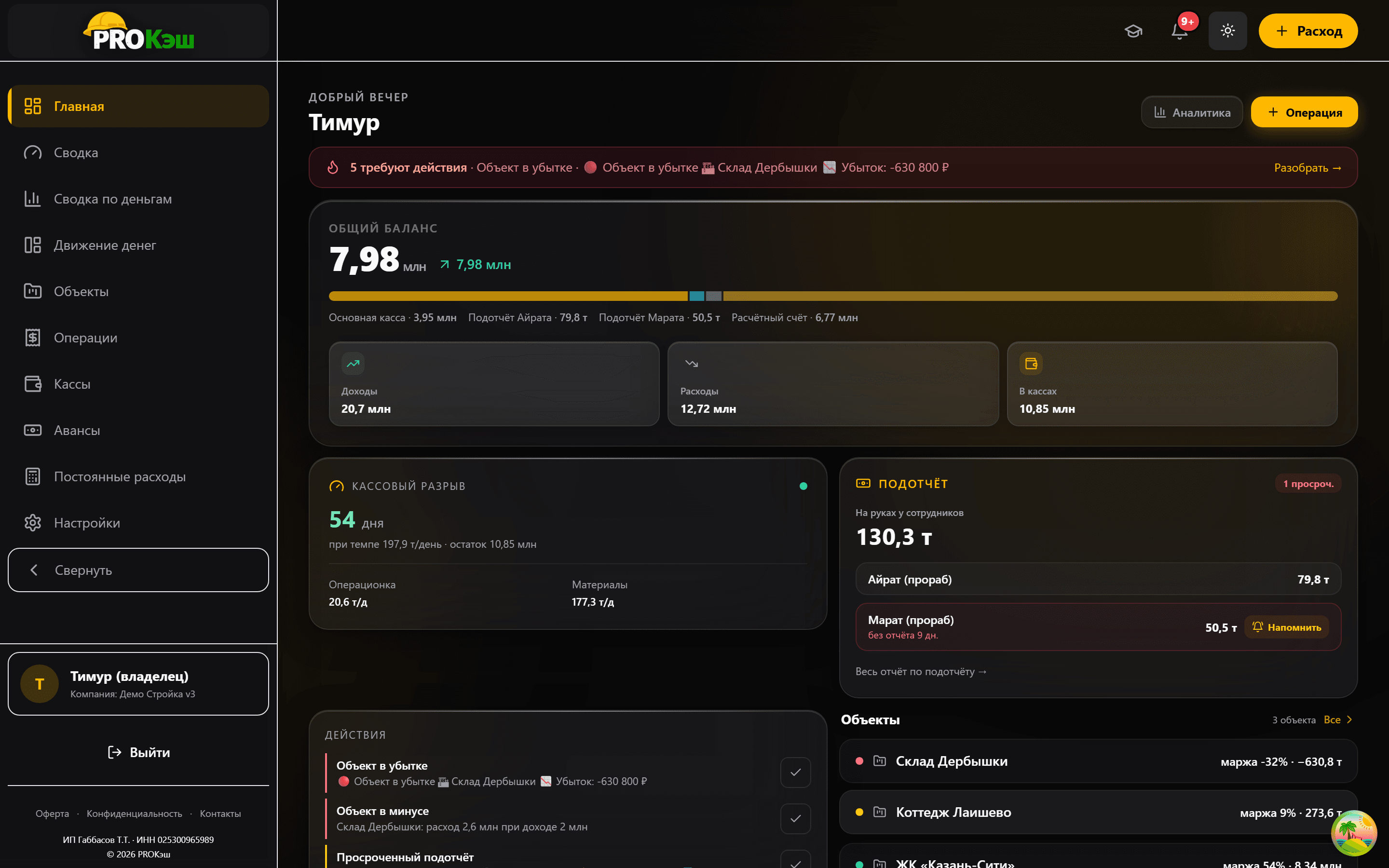The height and width of the screenshot is (868, 1389).
Task: Open the Склад Дербышки object row
Action: click(x=1098, y=761)
